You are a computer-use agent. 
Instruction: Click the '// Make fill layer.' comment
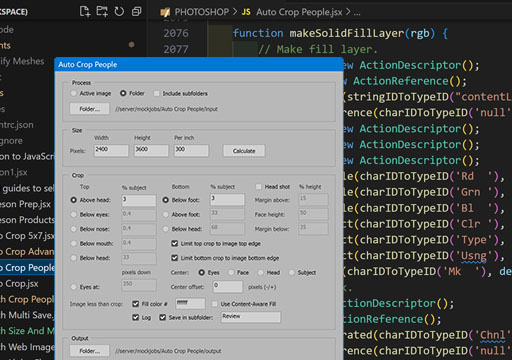point(318,49)
